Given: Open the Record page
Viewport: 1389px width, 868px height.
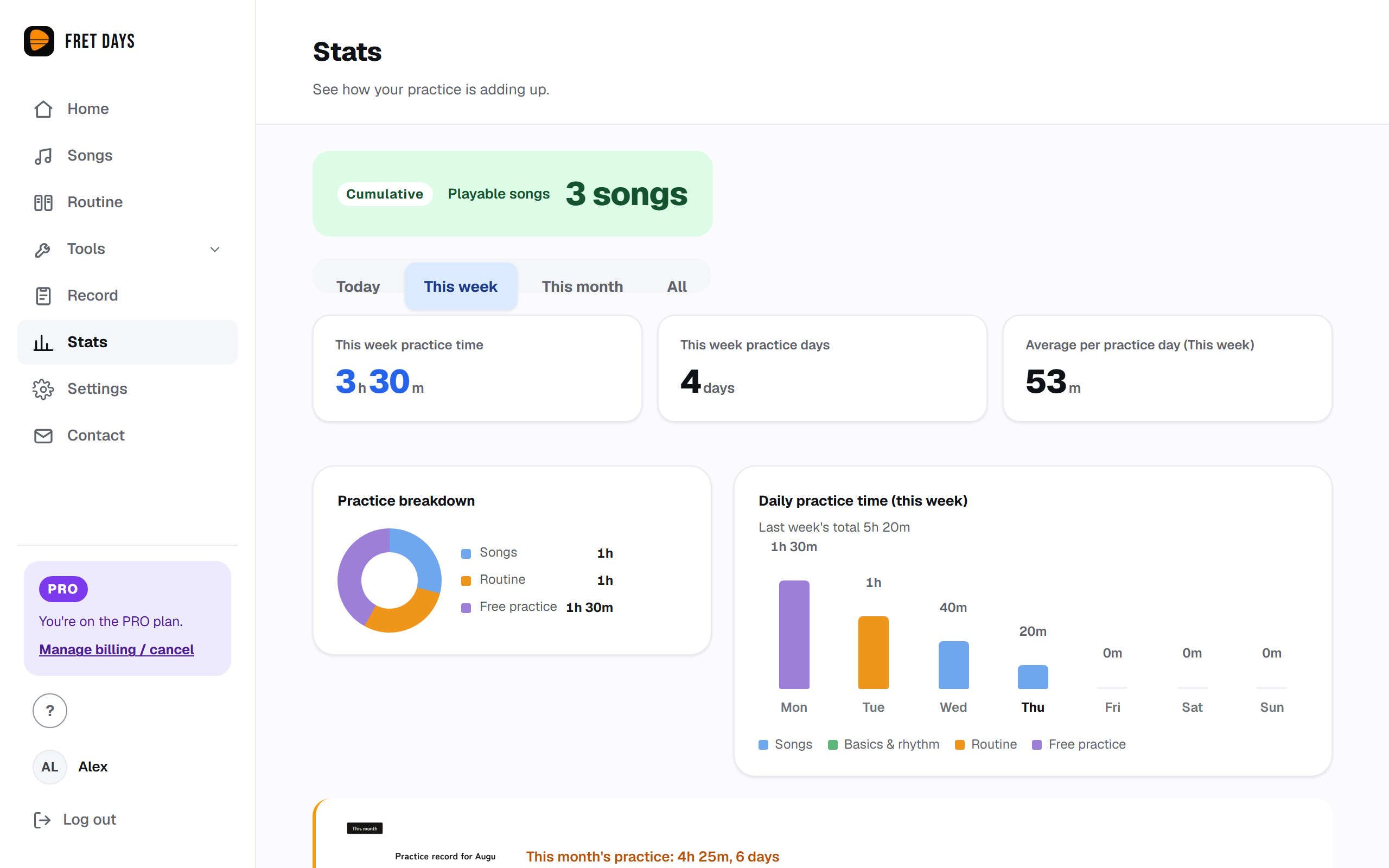Looking at the screenshot, I should (128, 296).
